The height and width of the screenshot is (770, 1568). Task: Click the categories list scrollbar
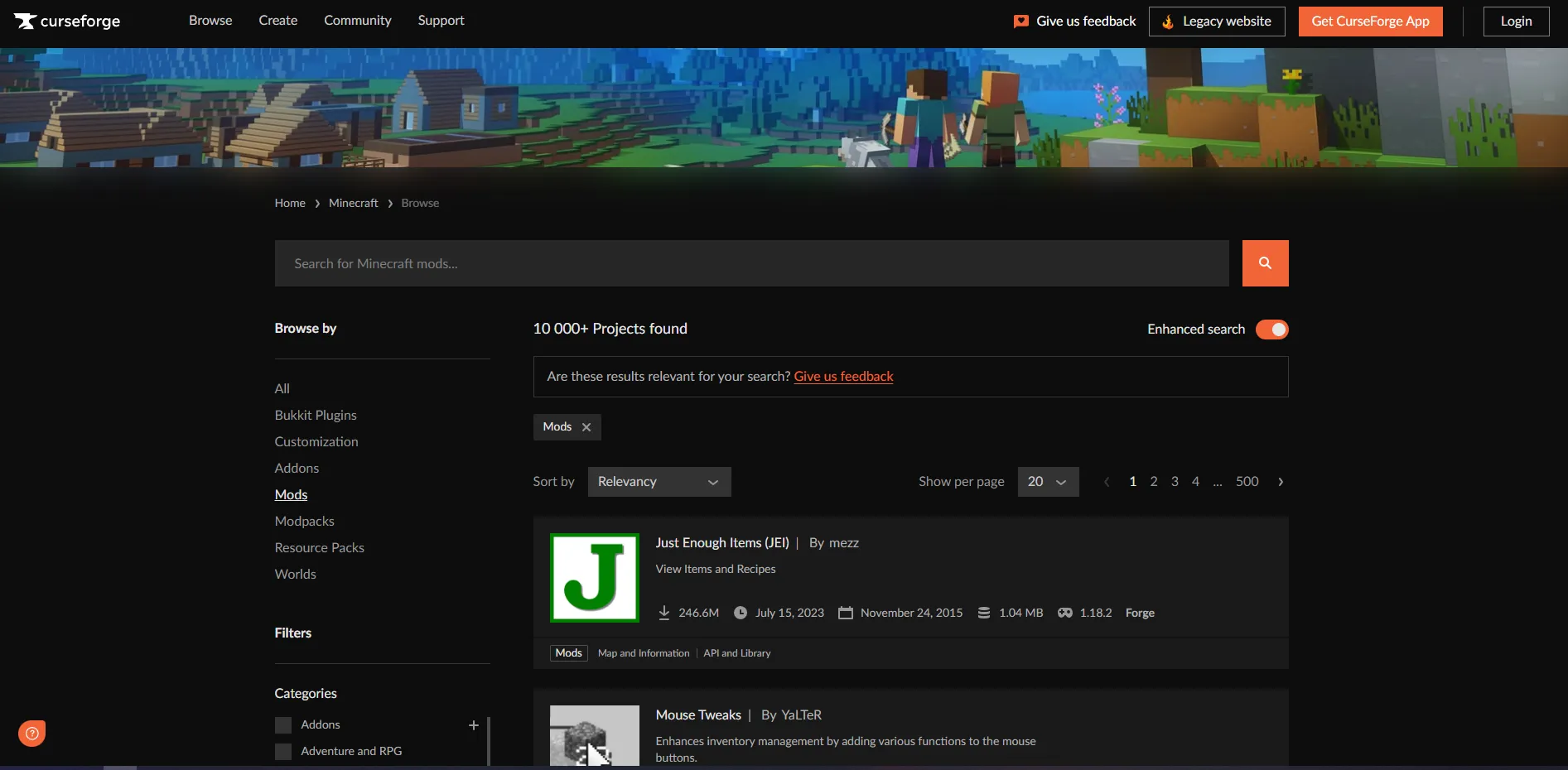(x=489, y=742)
